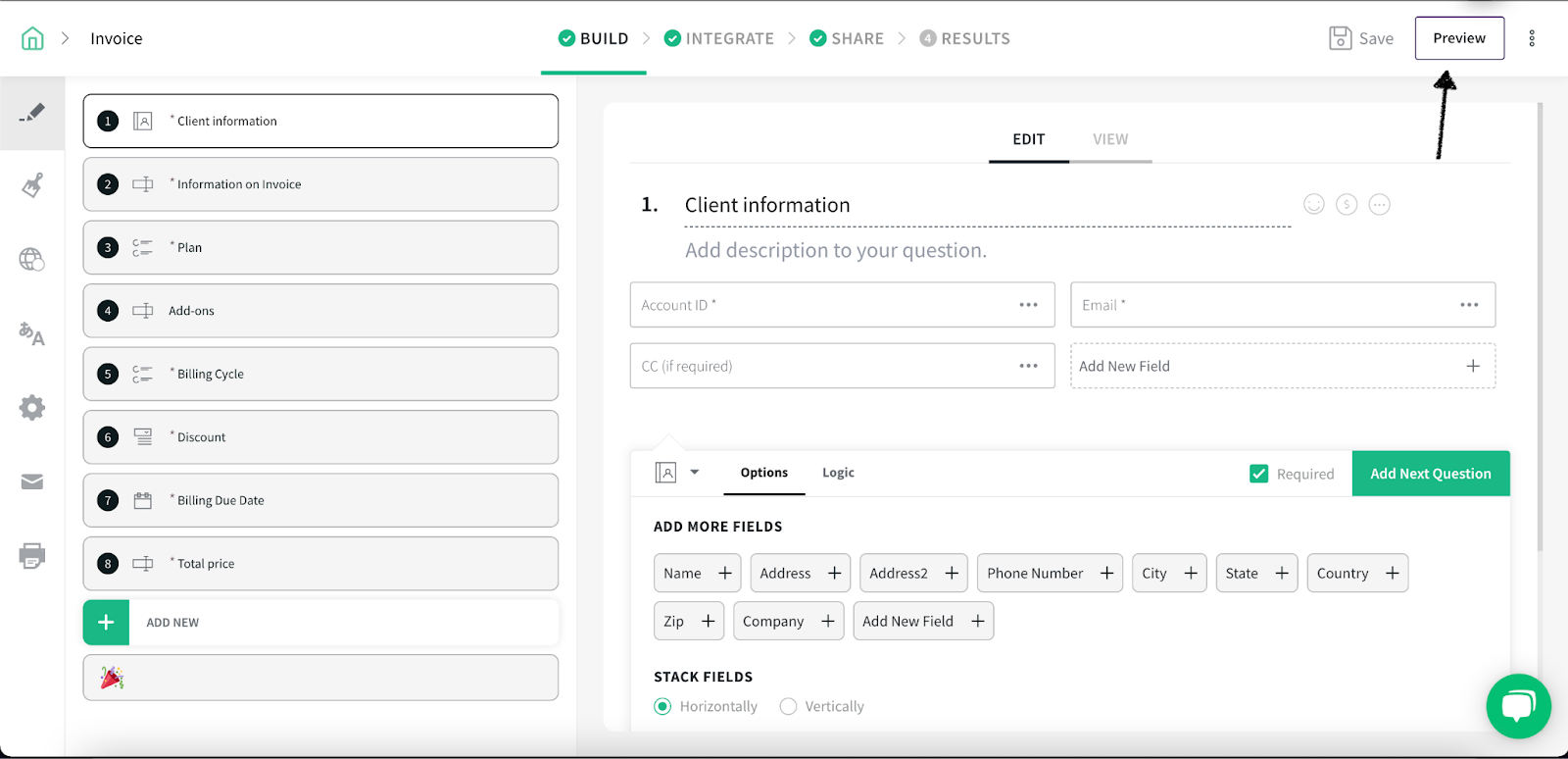Select Horizontally stack option
The height and width of the screenshot is (759, 1568).
662,706
